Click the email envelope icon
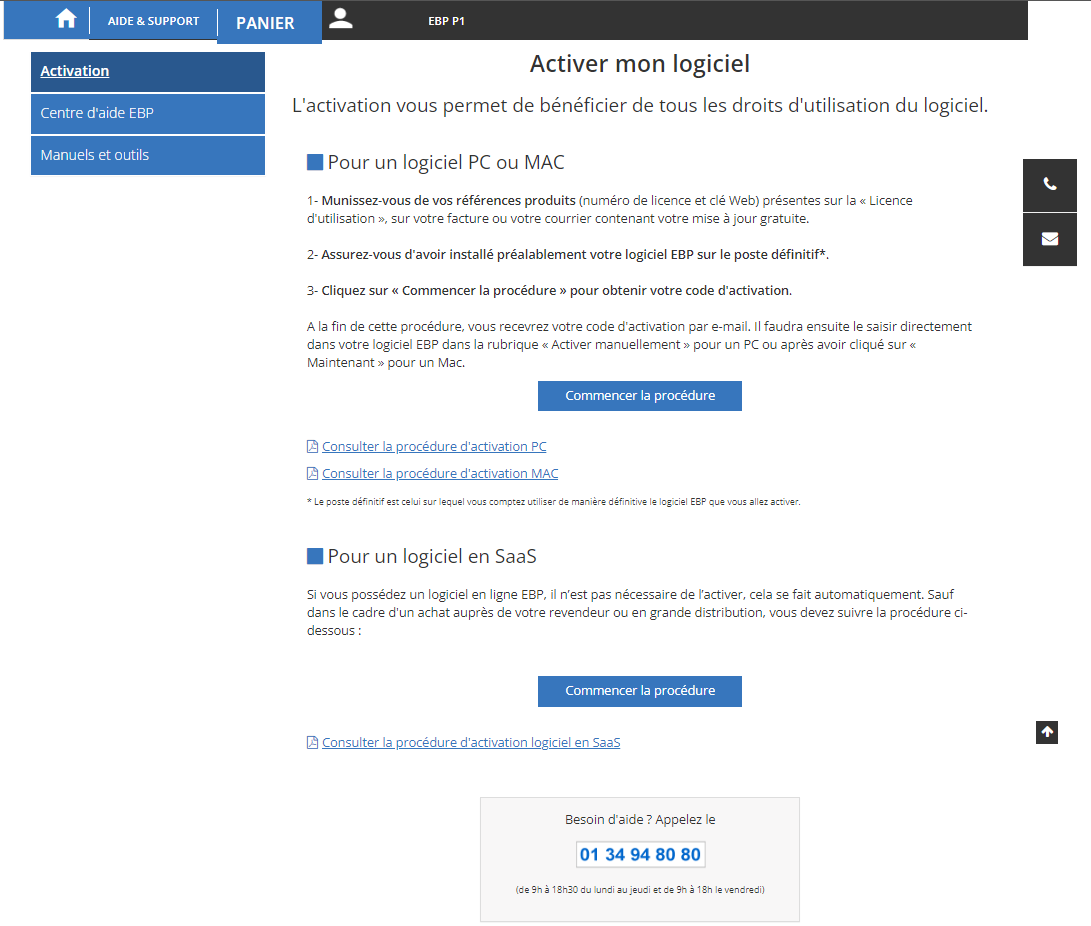Screen dimensions: 1091x926 [x=1049, y=239]
